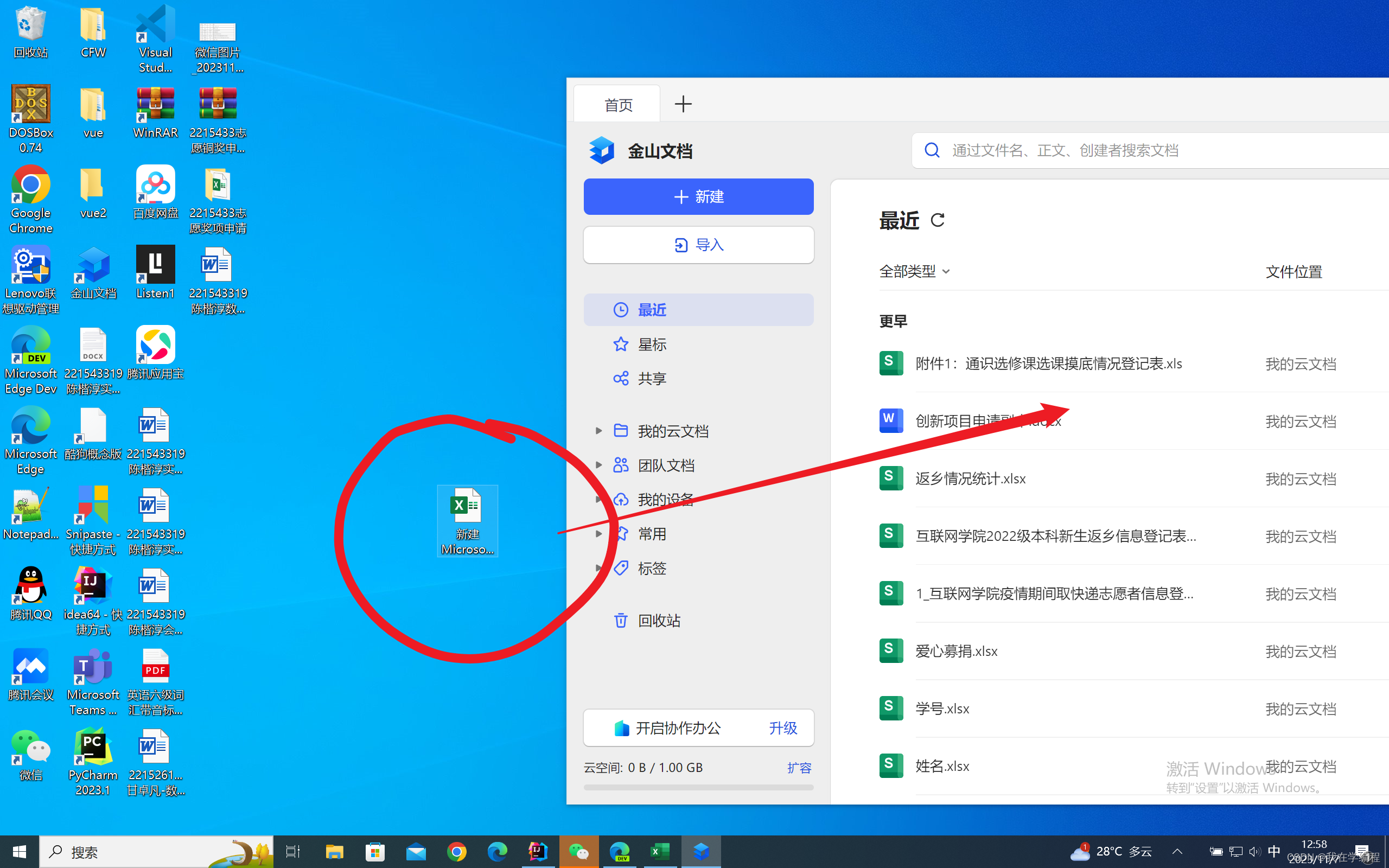1389x868 pixels.
Task: Click the cloud storage usage bar
Action: point(698,787)
